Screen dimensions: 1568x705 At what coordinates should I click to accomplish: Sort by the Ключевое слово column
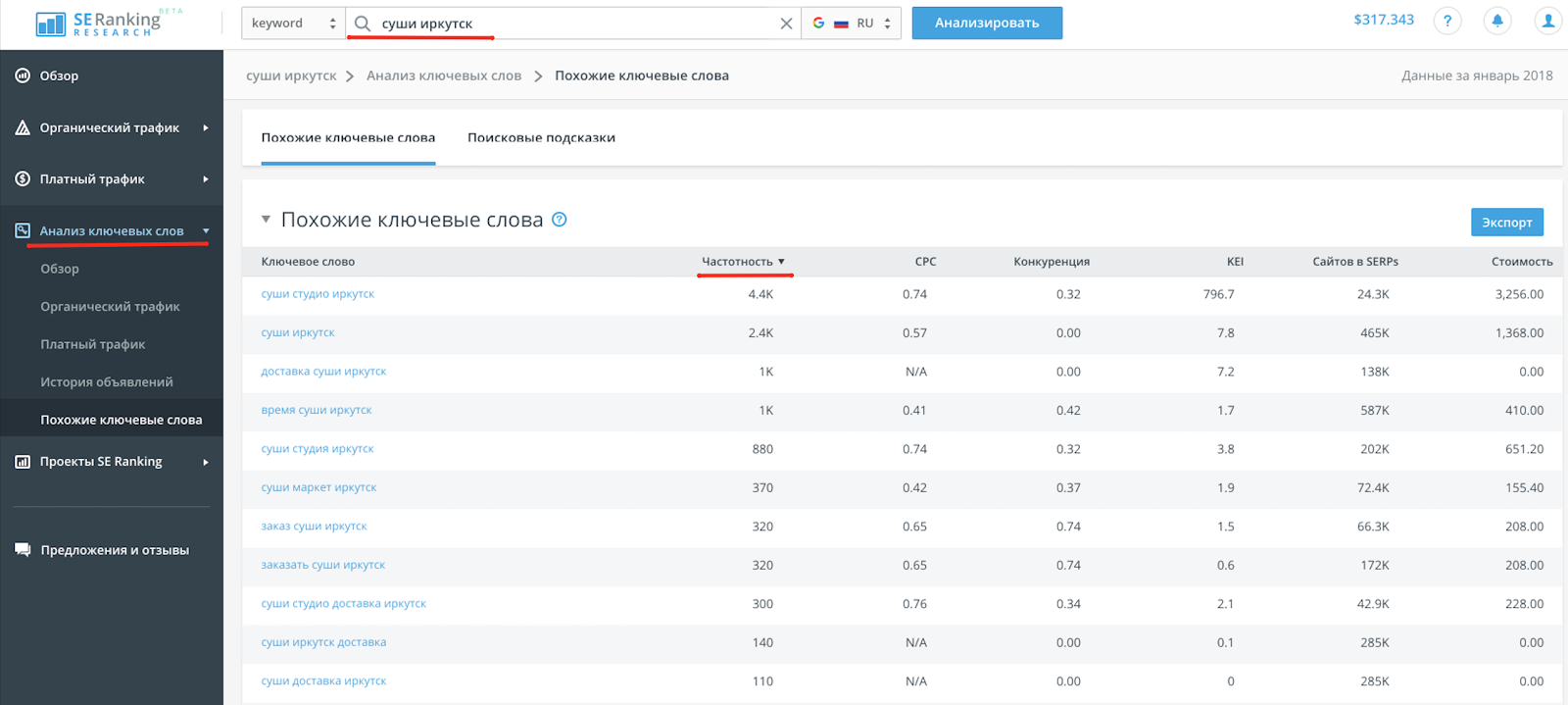308,262
